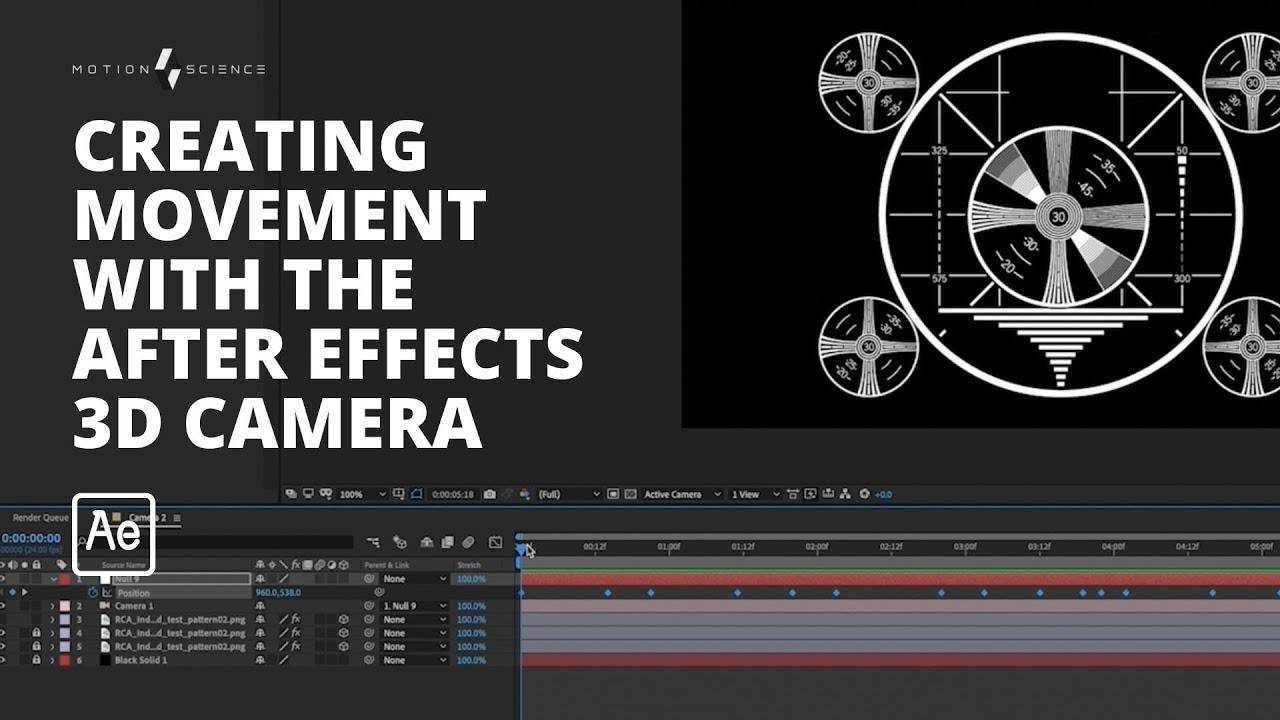Click the label tag column header icon
This screenshot has width=1280, height=720.
coord(61,565)
